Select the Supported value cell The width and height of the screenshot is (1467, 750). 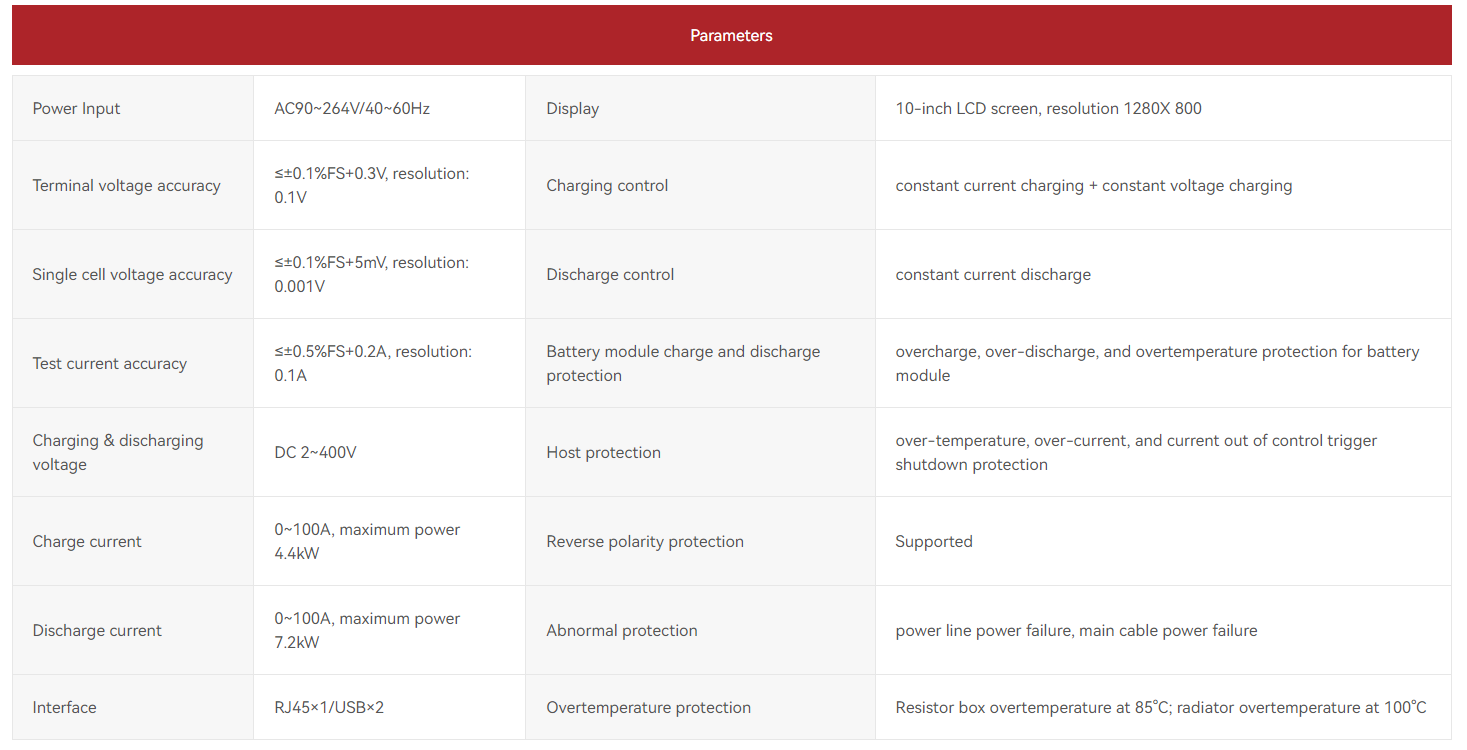[1163, 541]
